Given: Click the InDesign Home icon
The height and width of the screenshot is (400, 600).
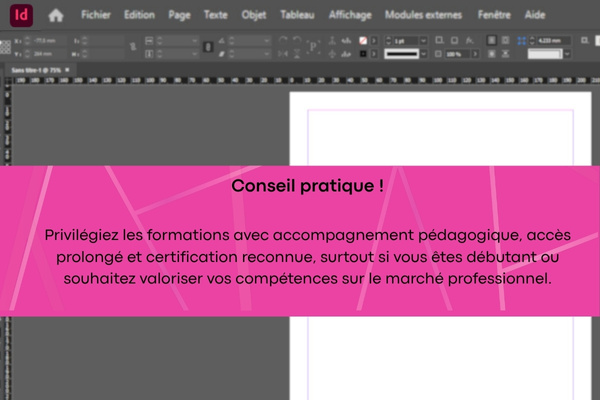Looking at the screenshot, I should [56, 15].
